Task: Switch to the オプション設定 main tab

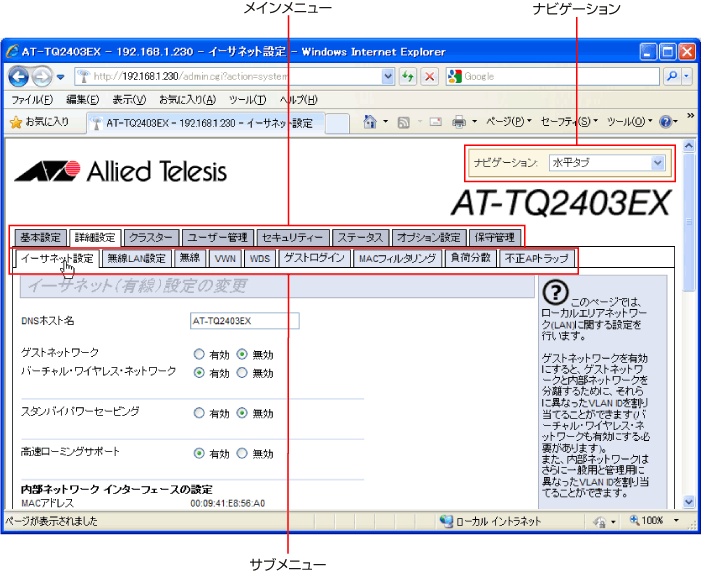Action: [x=429, y=237]
